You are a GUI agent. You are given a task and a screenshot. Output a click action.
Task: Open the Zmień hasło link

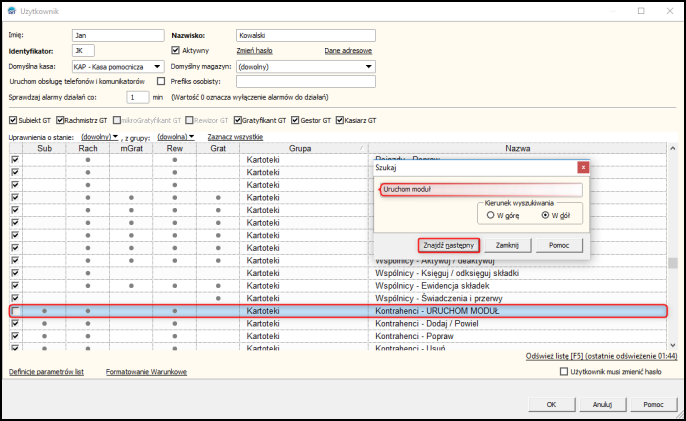(x=255, y=49)
